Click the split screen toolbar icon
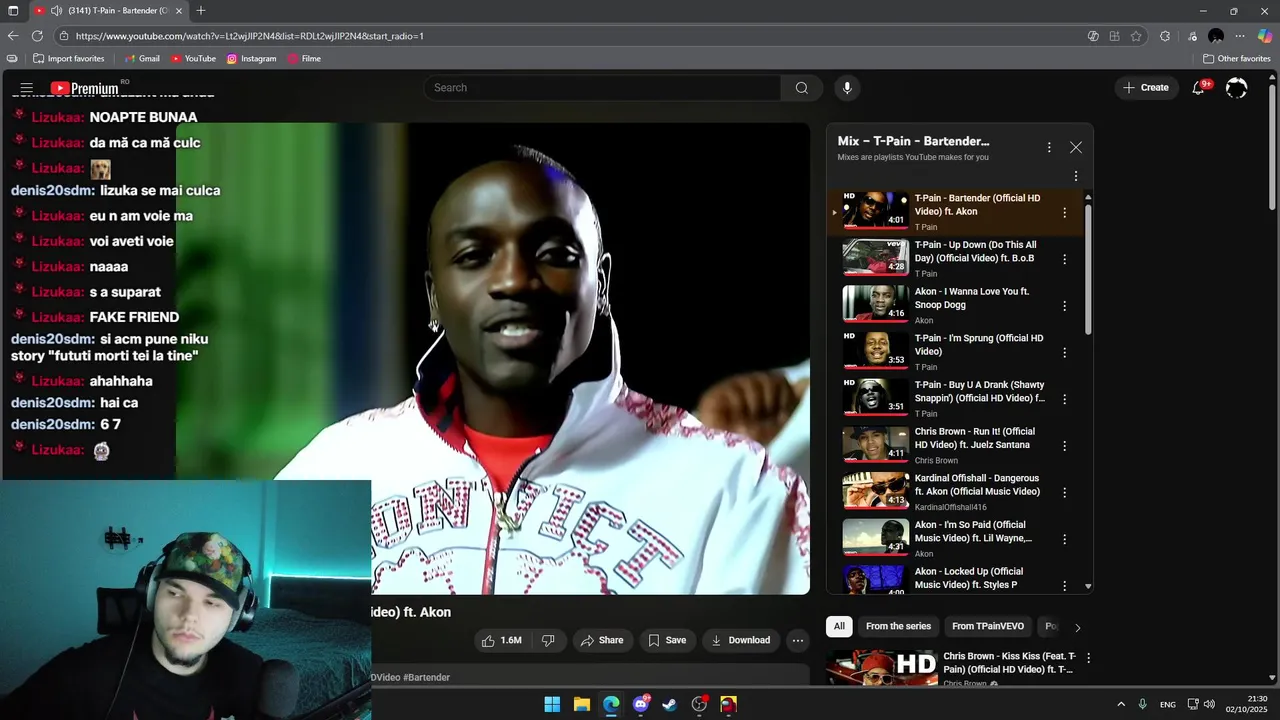The width and height of the screenshot is (1280, 720). (1114, 36)
